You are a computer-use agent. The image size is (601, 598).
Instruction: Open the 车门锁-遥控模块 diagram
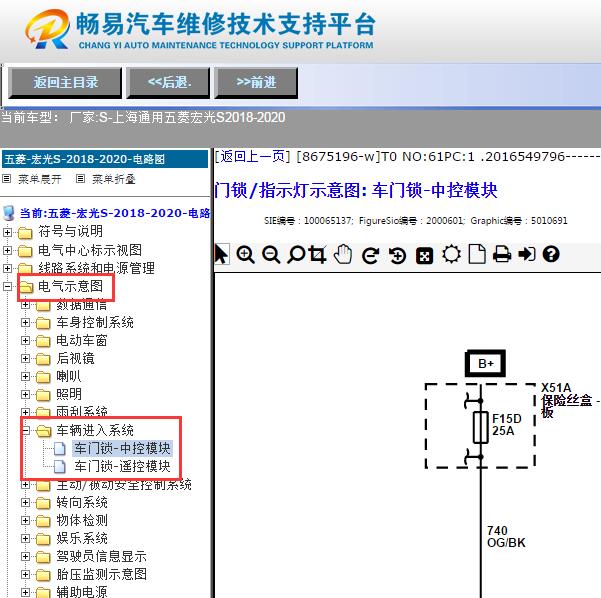[122, 467]
